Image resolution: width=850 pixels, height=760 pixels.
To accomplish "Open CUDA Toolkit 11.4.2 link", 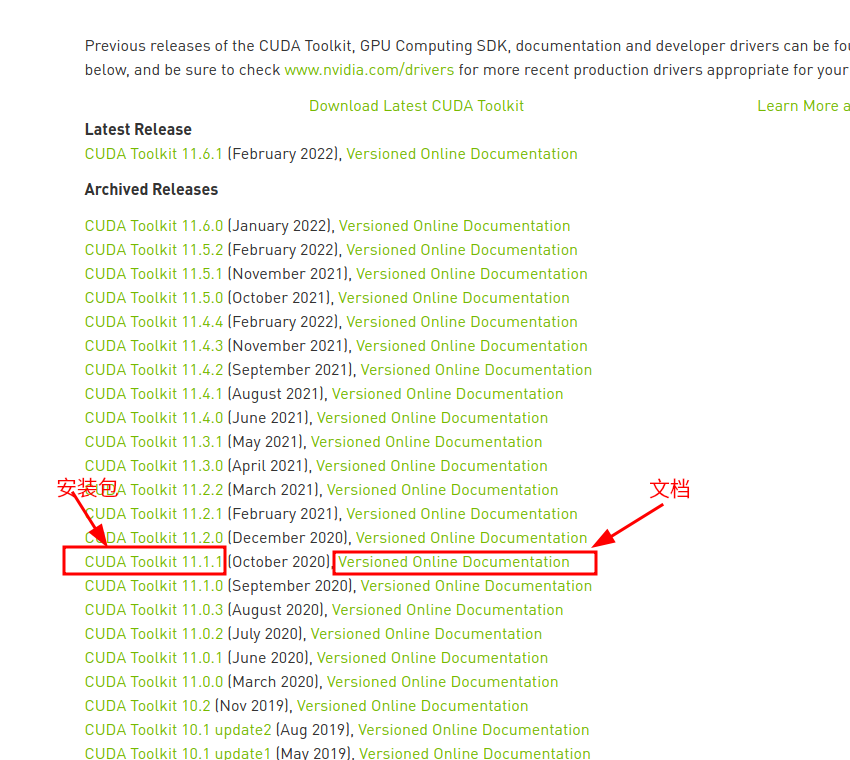I will click(154, 370).
